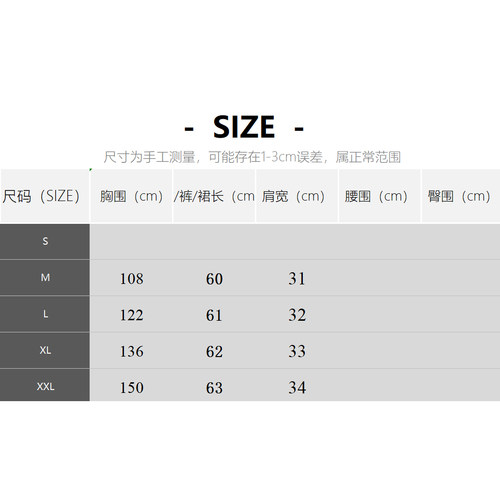Click the shoulder width 32 cell
The height and width of the screenshot is (500, 500).
(297, 315)
